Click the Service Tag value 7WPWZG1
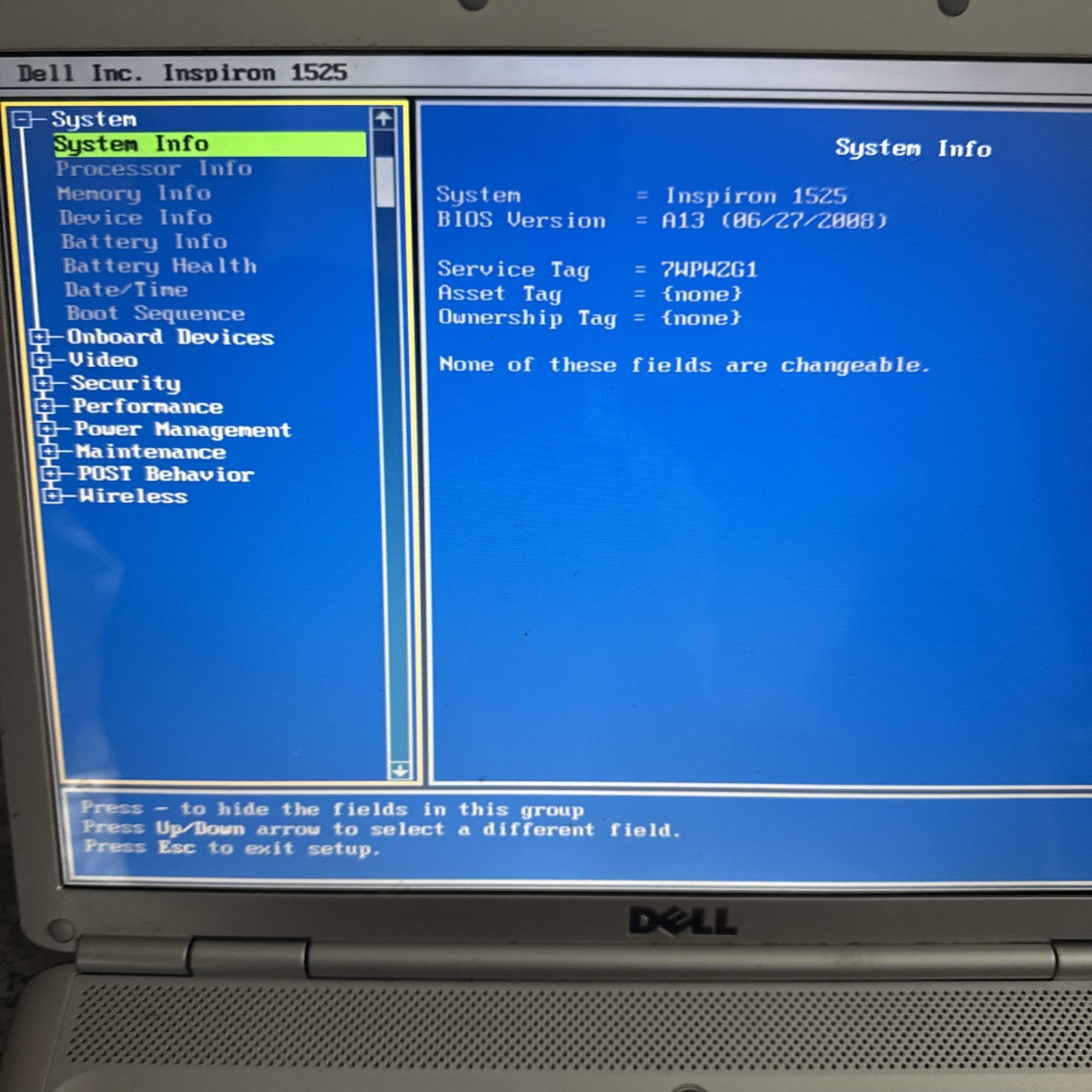The width and height of the screenshot is (1092, 1092). (709, 270)
